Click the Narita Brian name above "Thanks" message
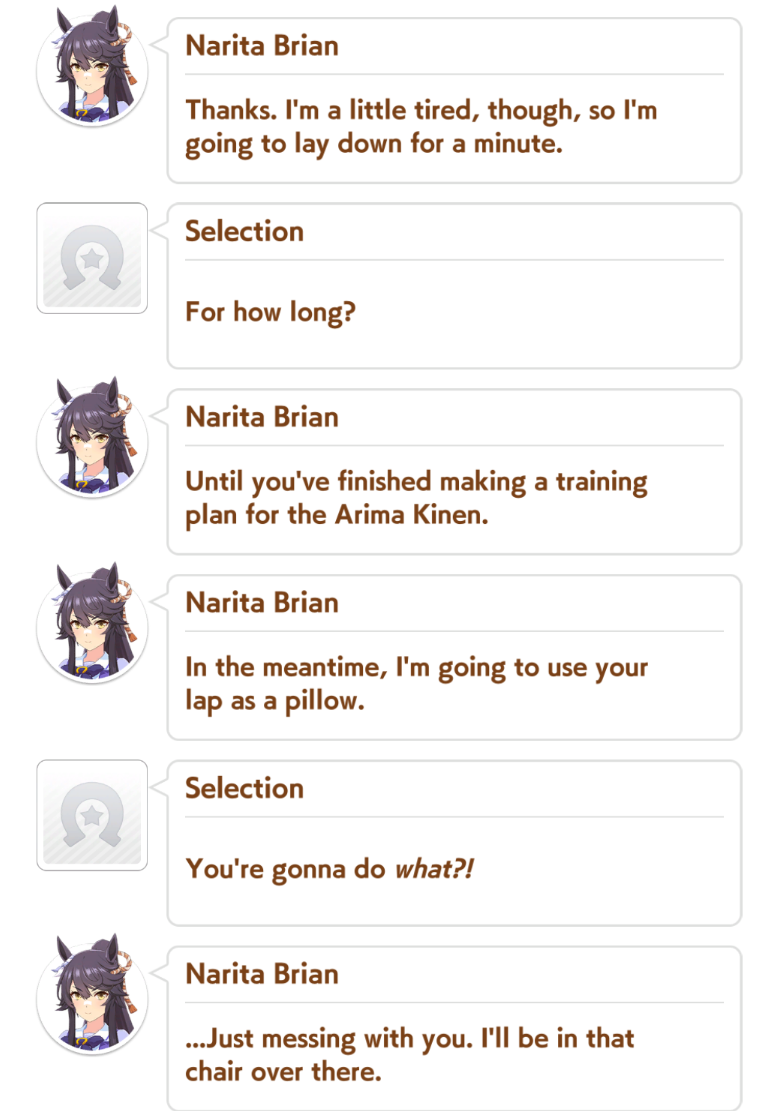Screen dimensions: 762x1111 262,46
